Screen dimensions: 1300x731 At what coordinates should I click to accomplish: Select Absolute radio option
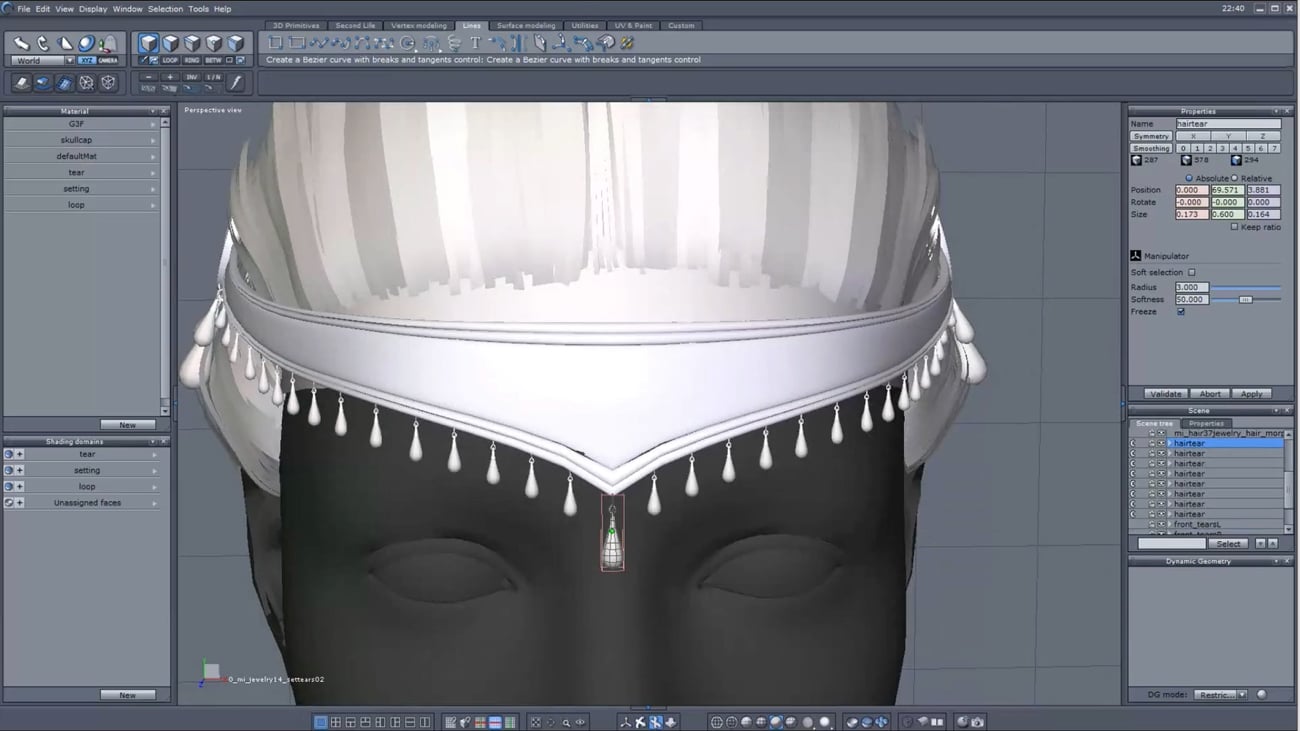pos(1189,178)
